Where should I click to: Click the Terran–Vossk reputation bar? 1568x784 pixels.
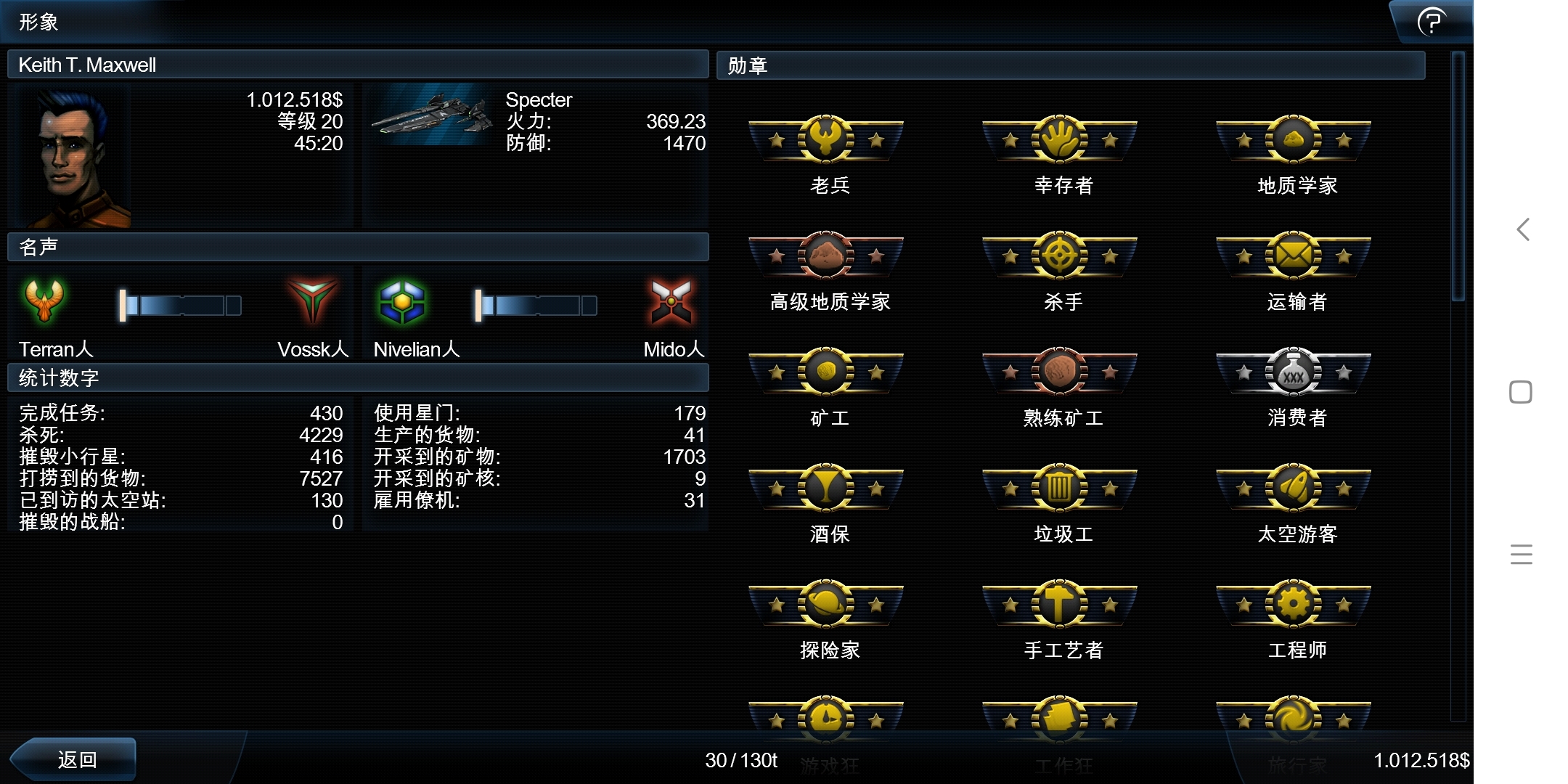(x=180, y=306)
